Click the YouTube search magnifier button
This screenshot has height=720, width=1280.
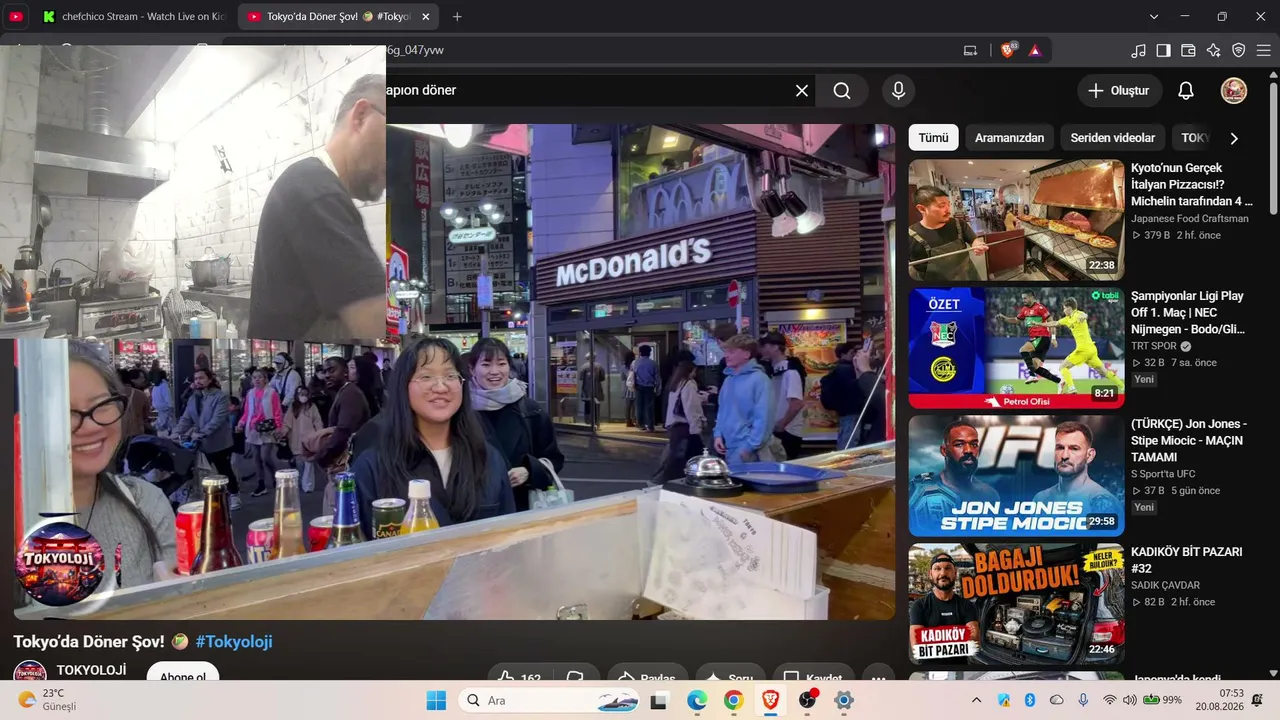[x=842, y=91]
